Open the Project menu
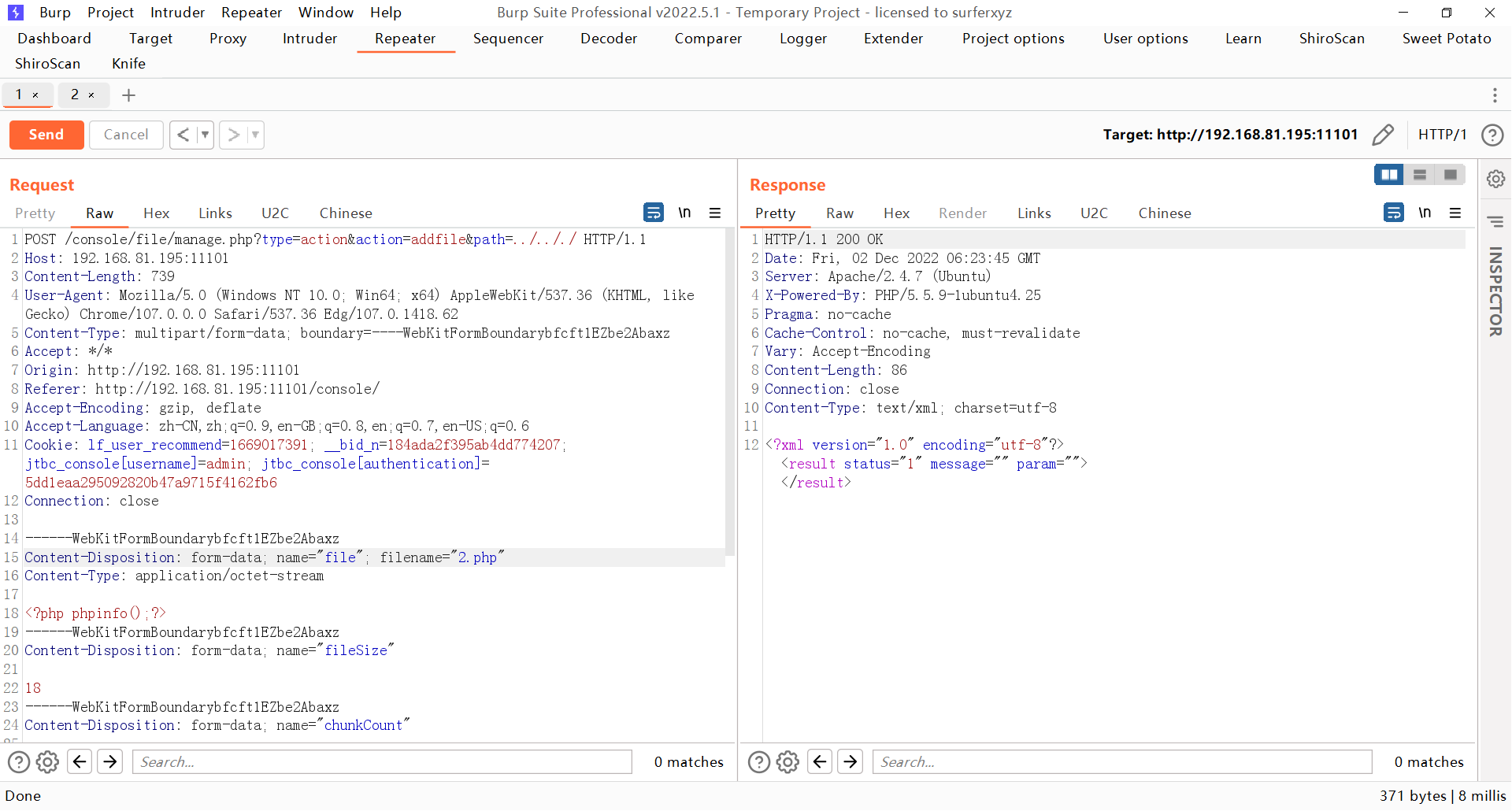 pyautogui.click(x=111, y=13)
